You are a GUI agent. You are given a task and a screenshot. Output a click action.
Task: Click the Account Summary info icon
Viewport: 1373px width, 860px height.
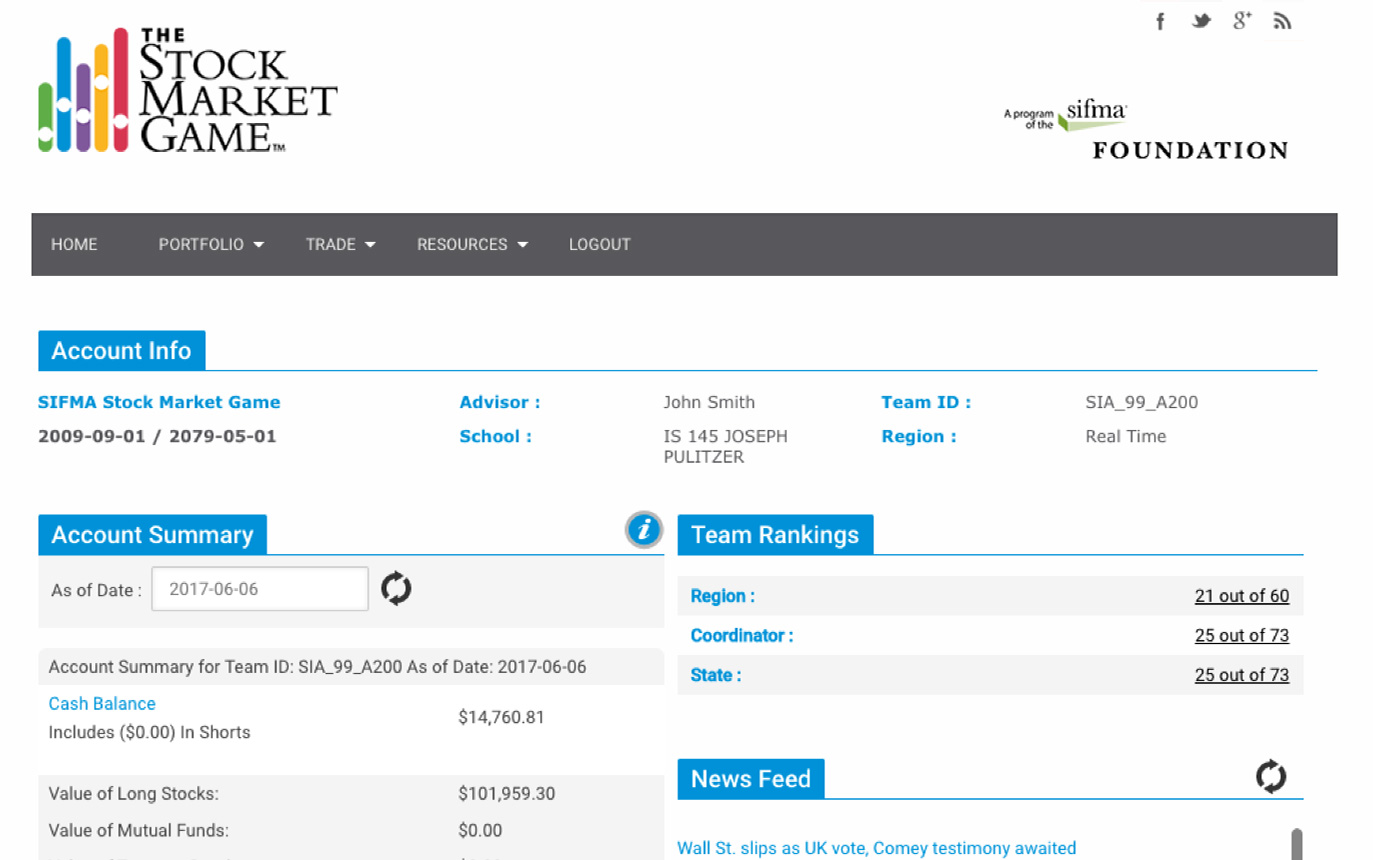[644, 530]
